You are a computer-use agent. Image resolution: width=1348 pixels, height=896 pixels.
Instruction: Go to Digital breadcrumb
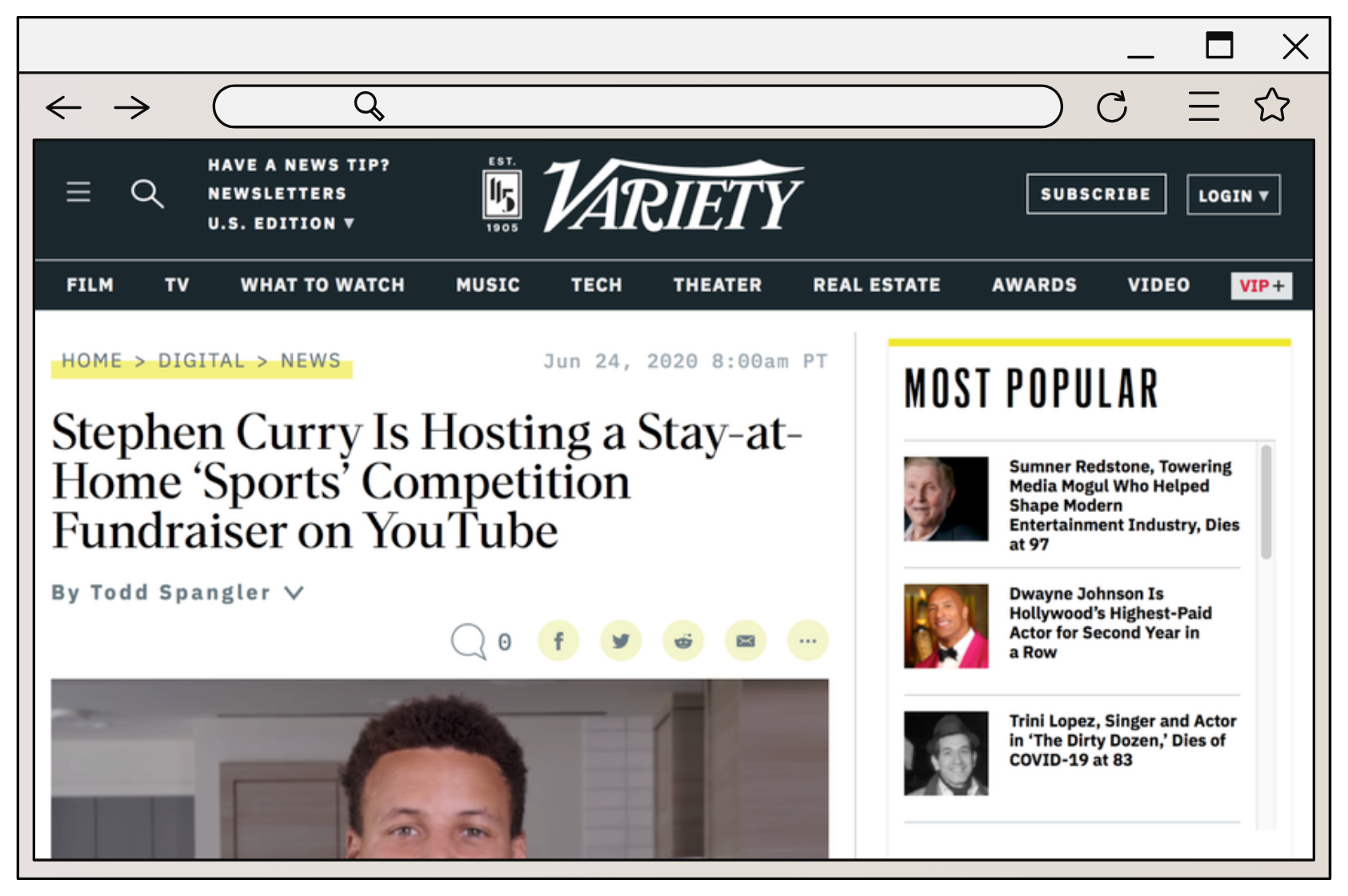tap(201, 361)
